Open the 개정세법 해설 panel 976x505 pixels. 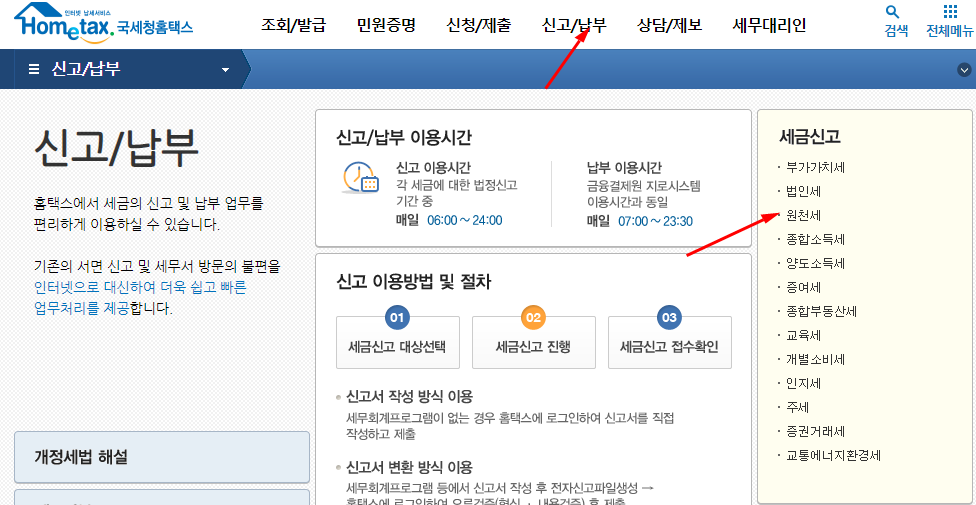[x=162, y=457]
